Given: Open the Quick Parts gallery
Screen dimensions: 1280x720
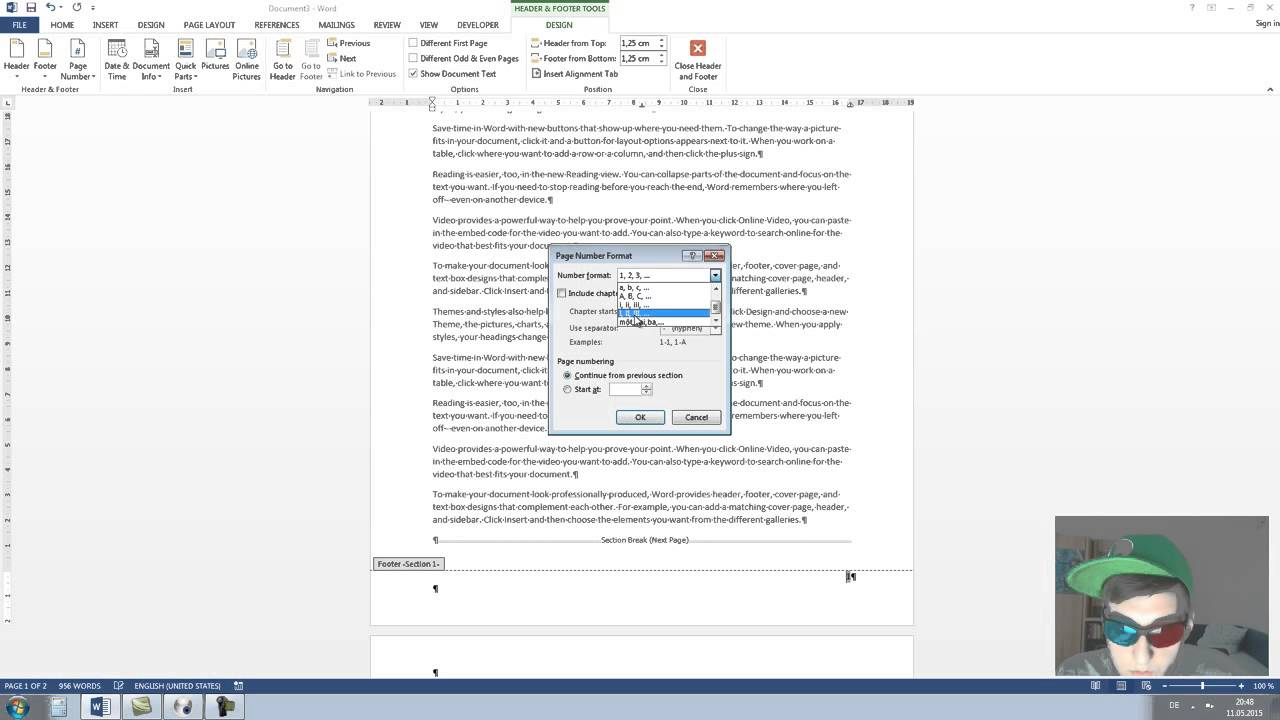Looking at the screenshot, I should point(185,59).
